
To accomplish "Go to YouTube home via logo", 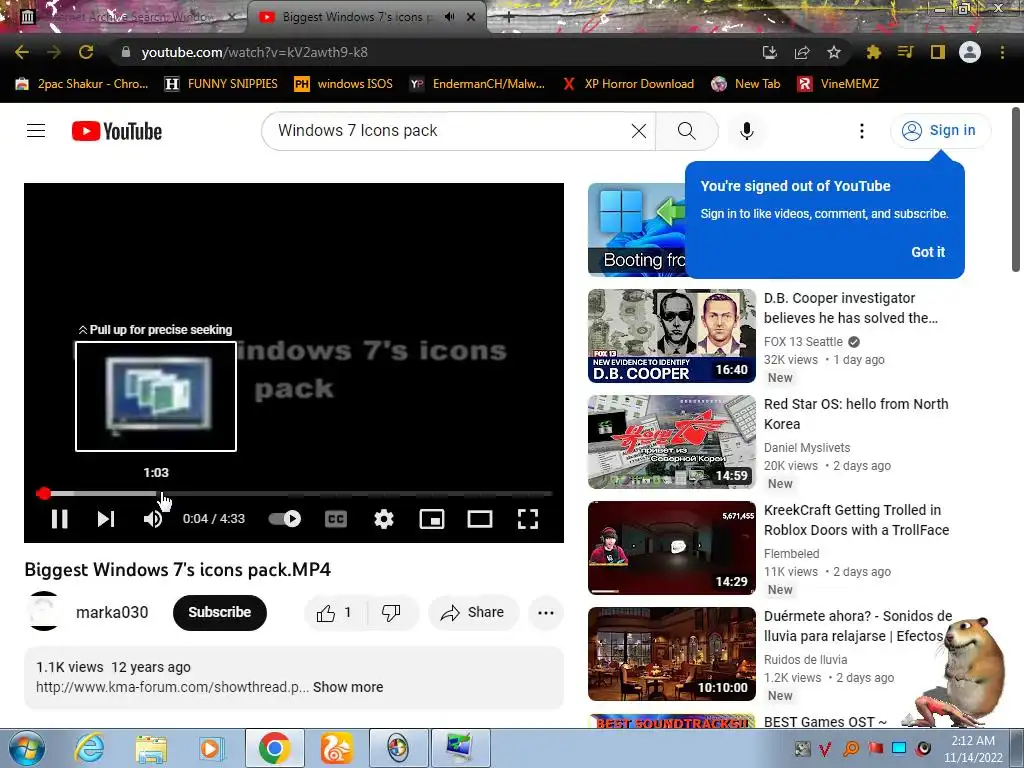I will tap(117, 131).
